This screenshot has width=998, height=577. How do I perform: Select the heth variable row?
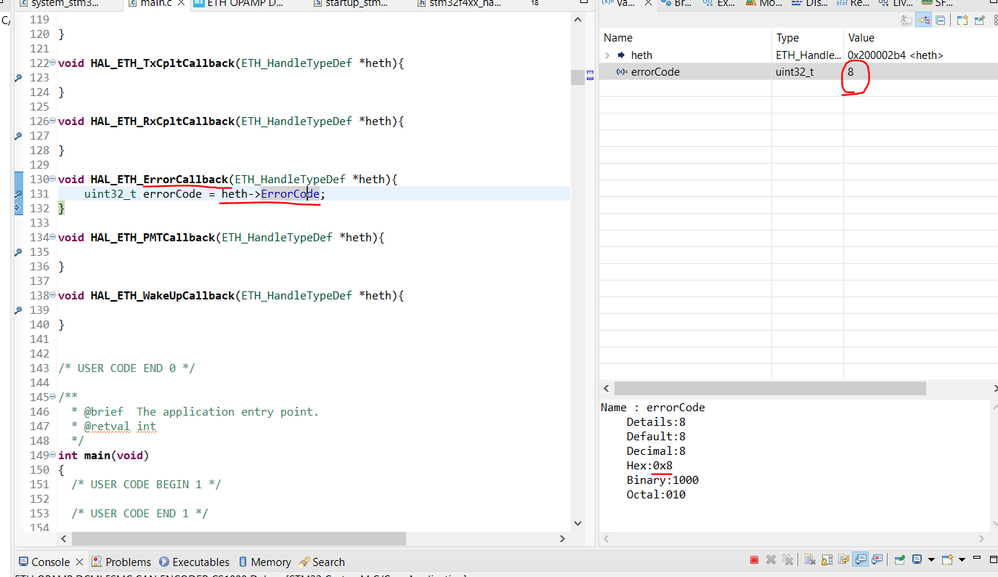(x=798, y=55)
